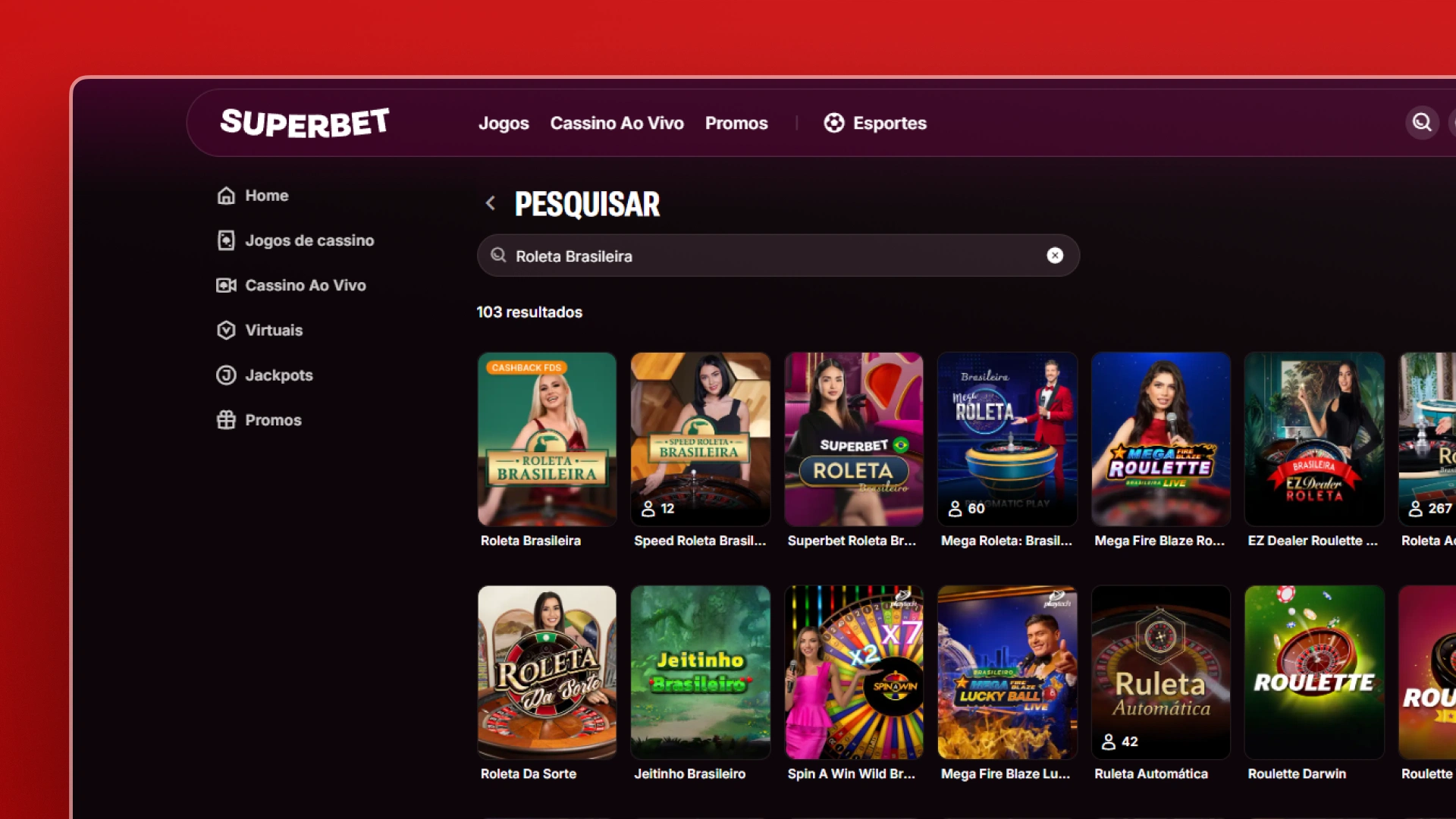Open Jogos in the top navigation
Screen dimensions: 1456x819
click(504, 123)
